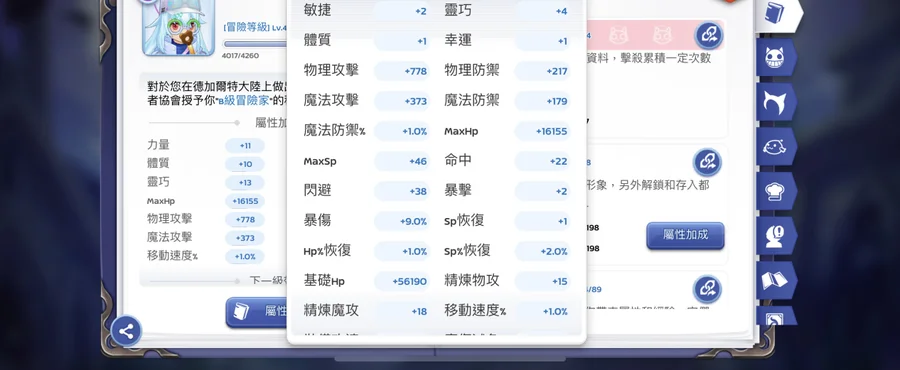Select the MaxHp +16155 value in popup
900x370 pixels.
(x=542, y=131)
